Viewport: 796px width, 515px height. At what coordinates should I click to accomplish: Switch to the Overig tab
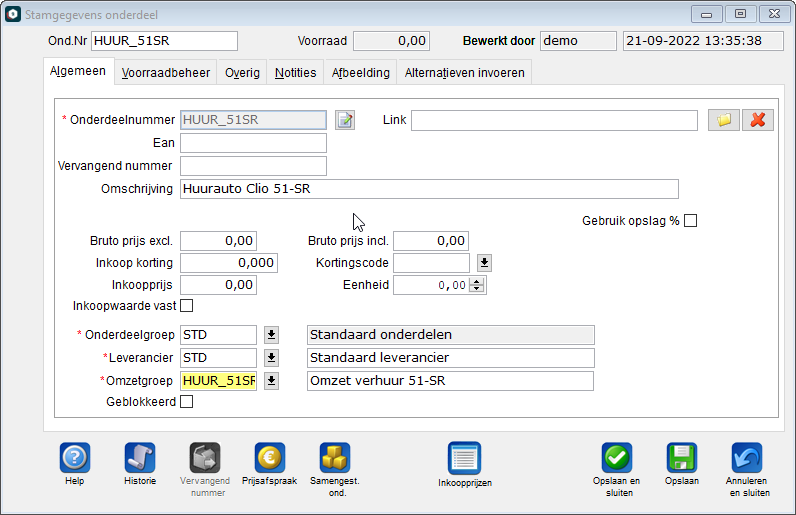pyautogui.click(x=242, y=73)
